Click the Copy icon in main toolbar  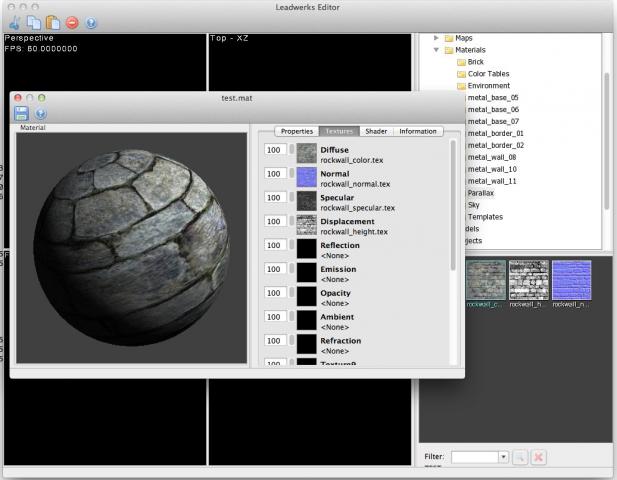click(x=33, y=22)
